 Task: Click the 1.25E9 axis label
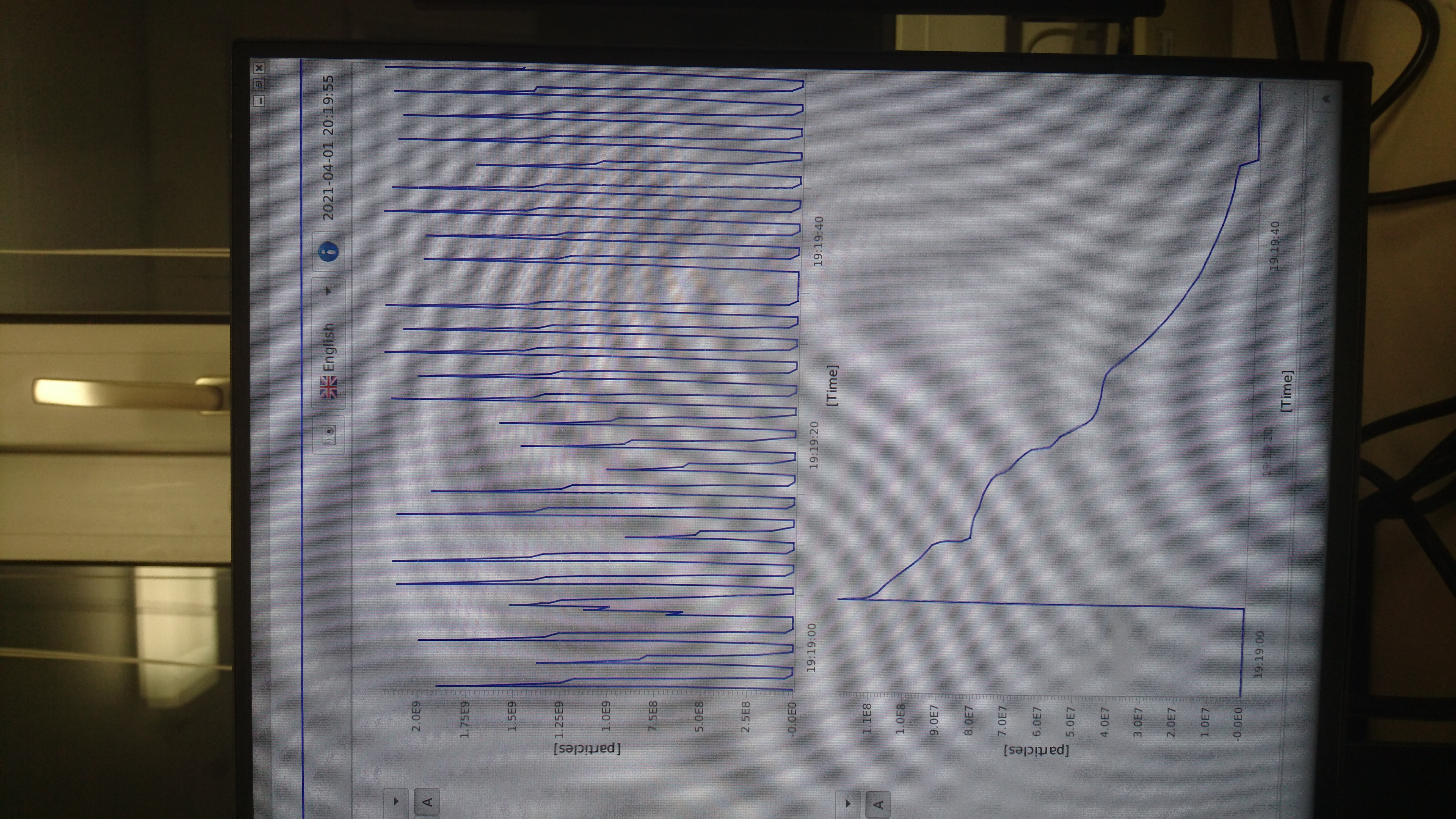[x=559, y=720]
